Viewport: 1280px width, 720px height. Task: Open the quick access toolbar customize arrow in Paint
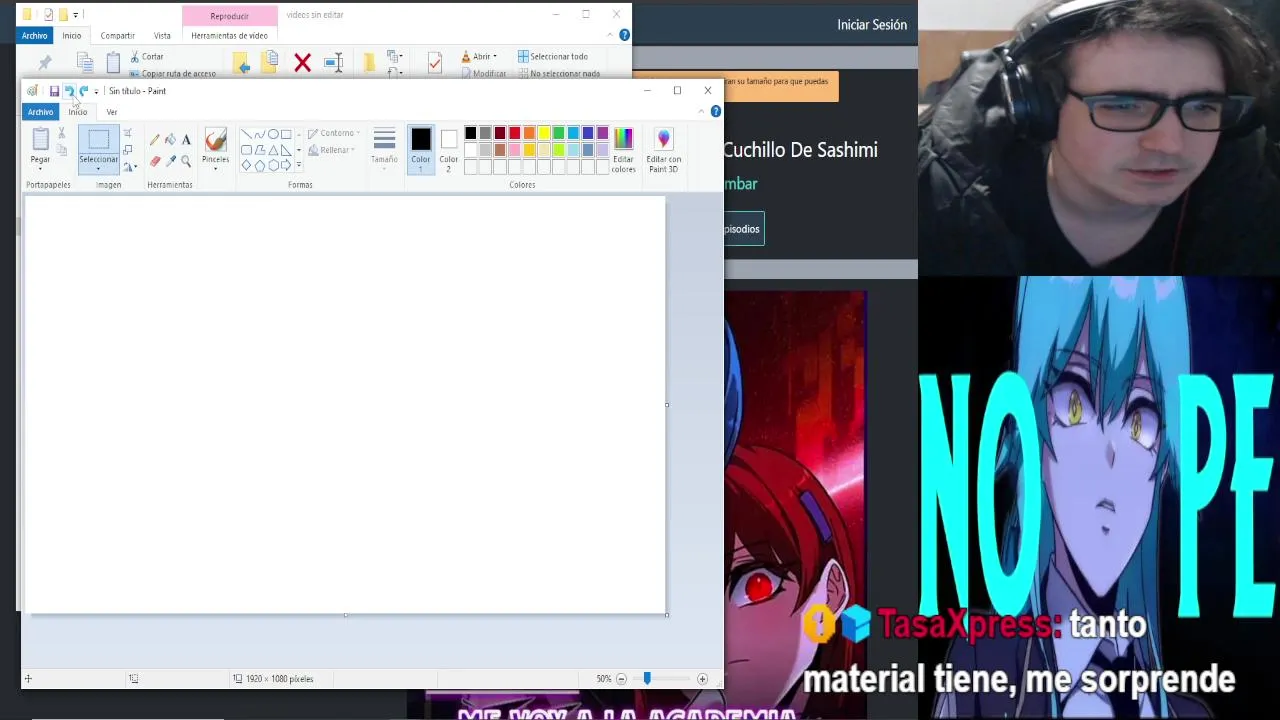96,91
